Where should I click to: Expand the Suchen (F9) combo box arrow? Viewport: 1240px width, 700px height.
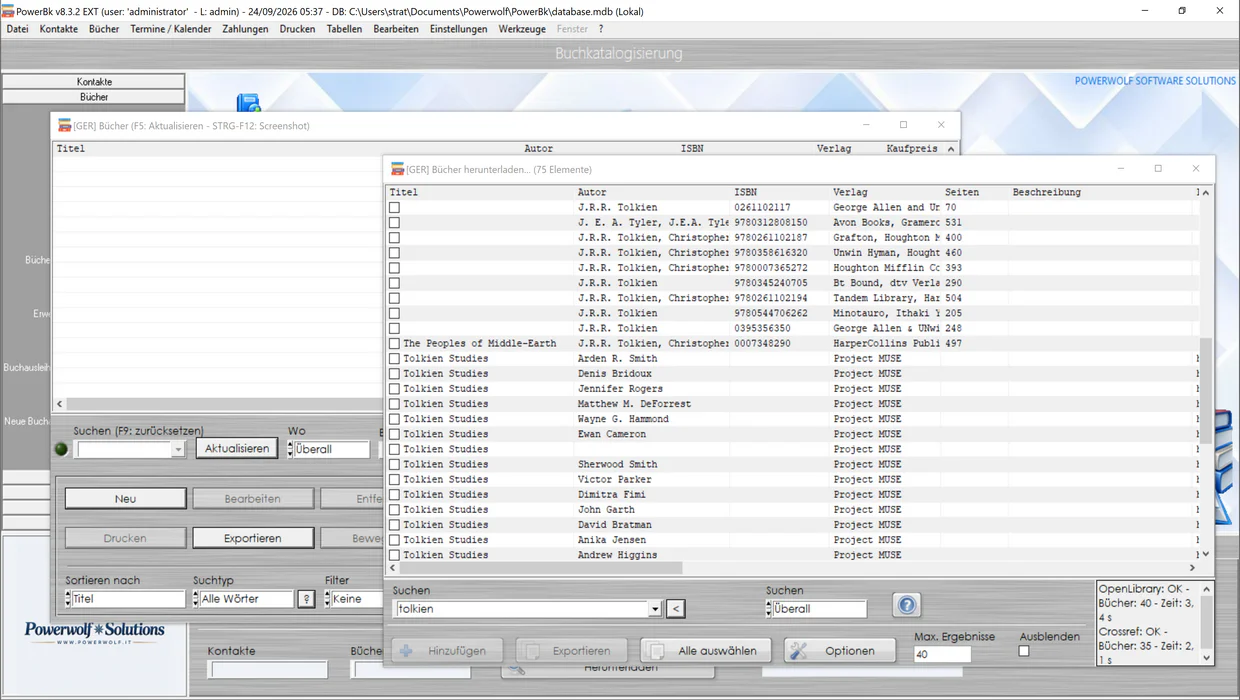[178, 450]
